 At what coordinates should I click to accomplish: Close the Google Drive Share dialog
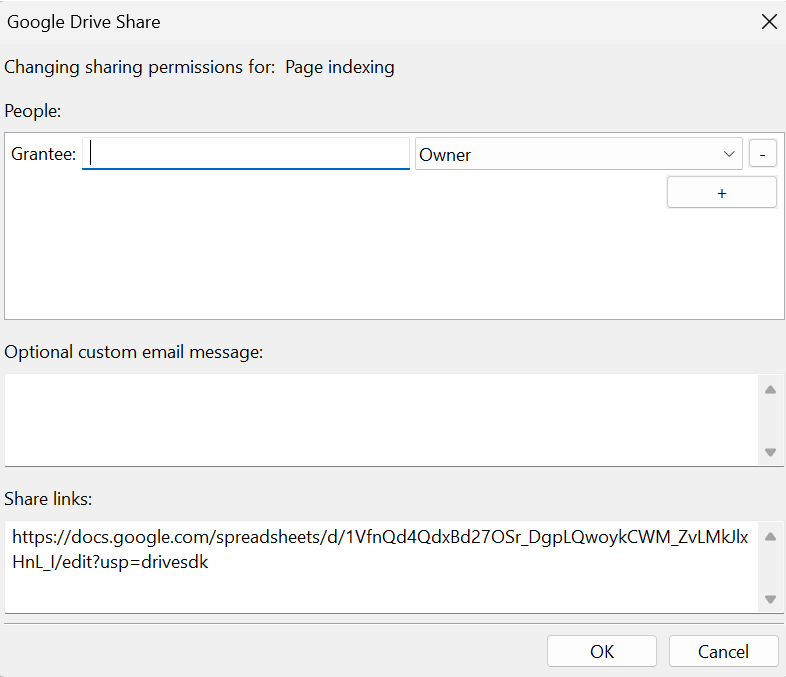(x=768, y=22)
